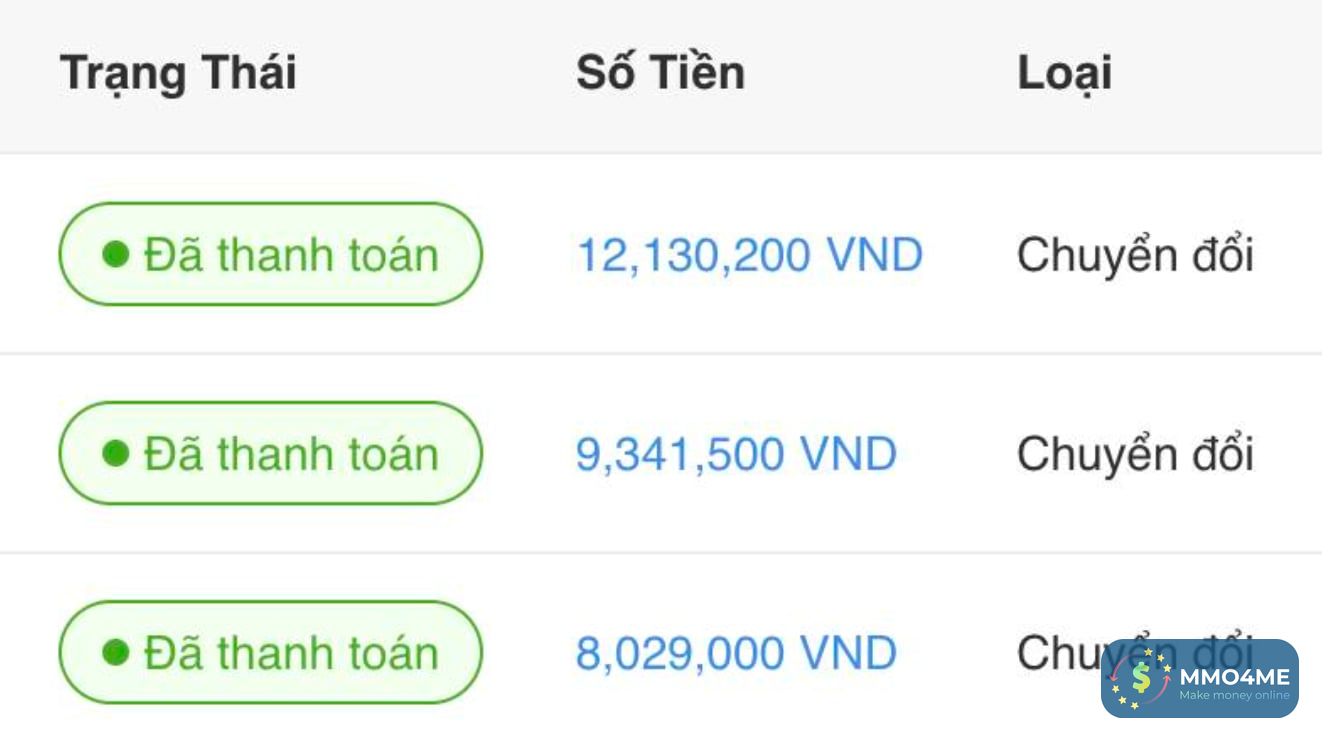Sort by the Trạng Thái column header
The height and width of the screenshot is (732, 1322).
[x=178, y=73]
